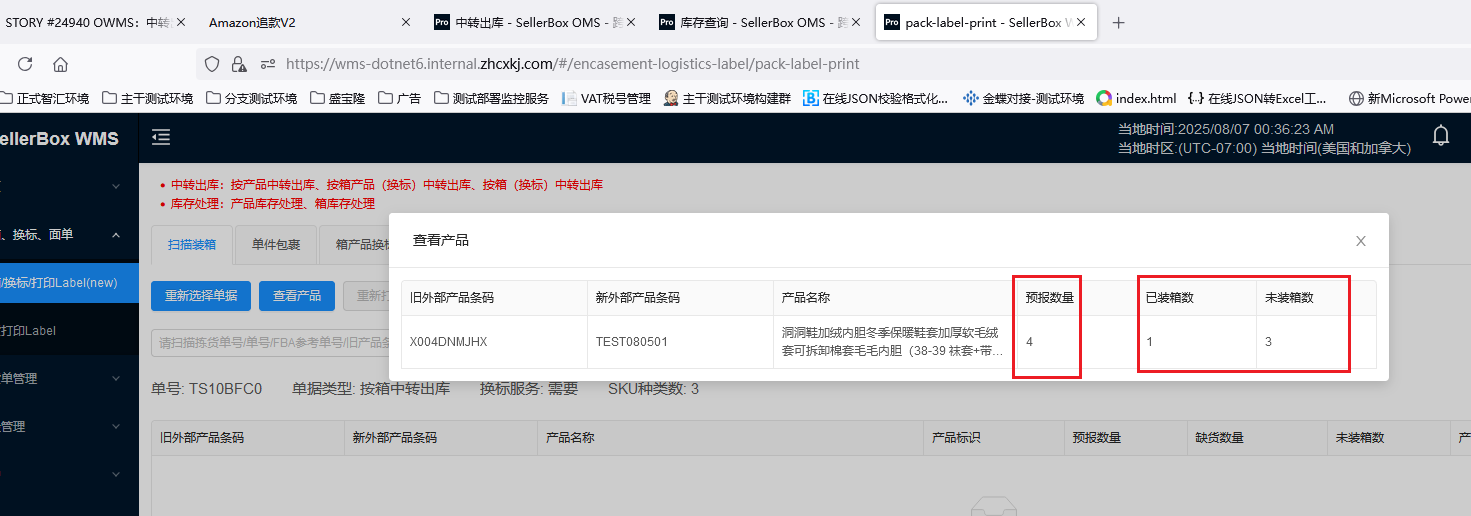1471x516 pixels.
Task: Go to the browser home page
Action: (60, 64)
